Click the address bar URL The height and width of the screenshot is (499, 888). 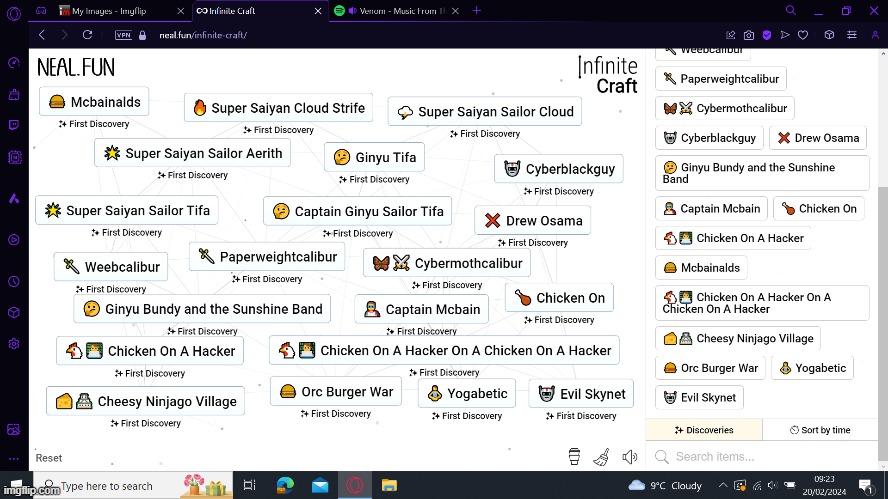[203, 35]
